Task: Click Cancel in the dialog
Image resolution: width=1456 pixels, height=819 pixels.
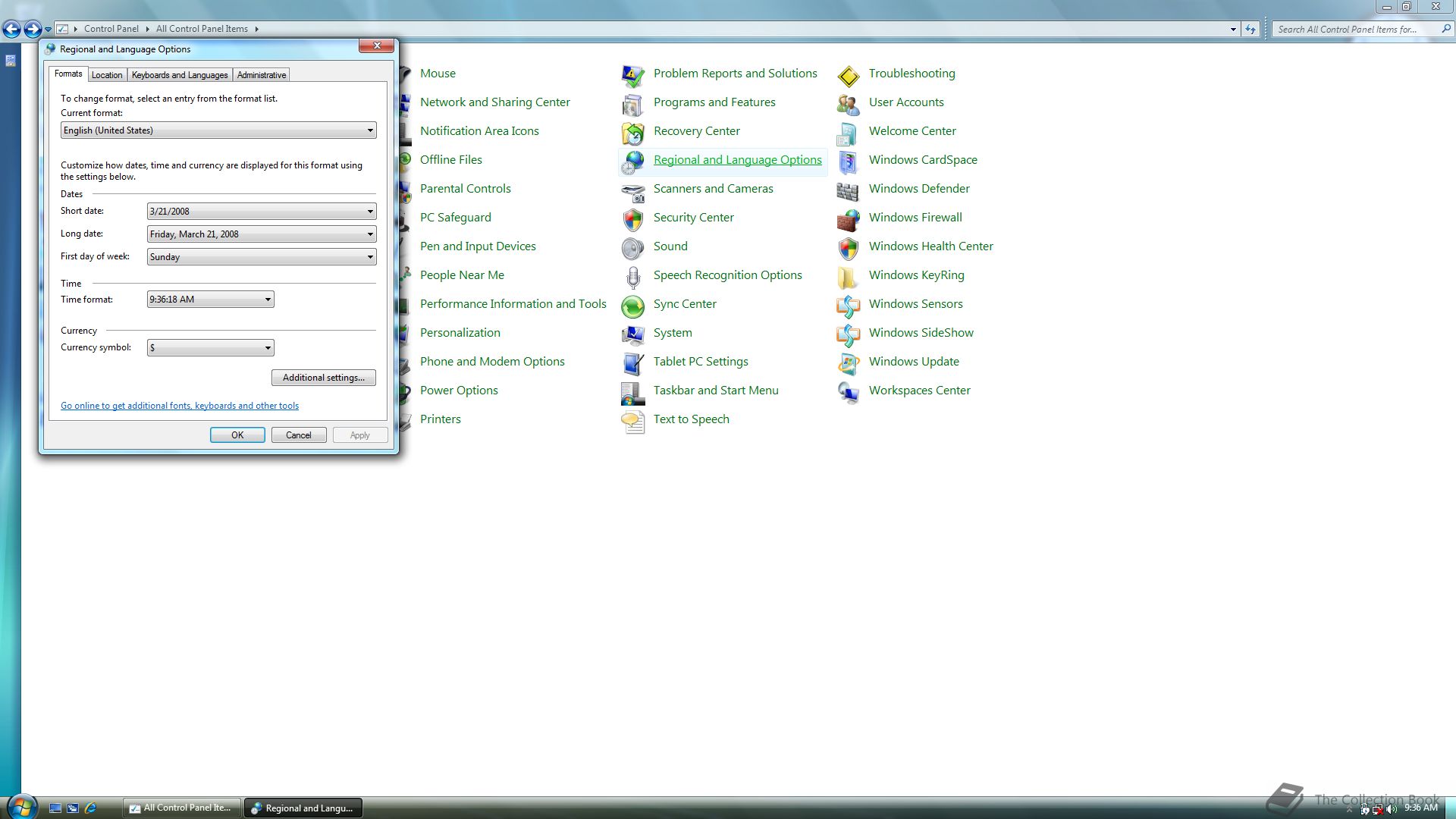Action: [x=299, y=435]
